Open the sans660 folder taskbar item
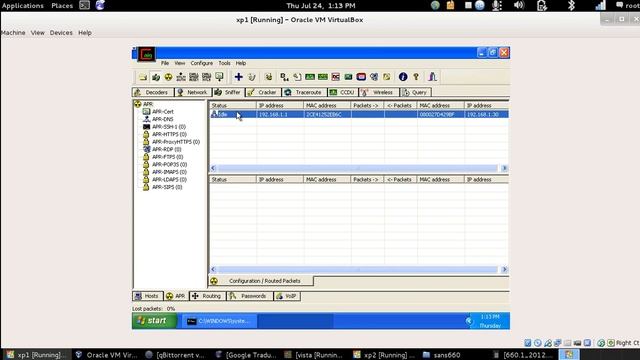The width and height of the screenshot is (640, 360). click(x=442, y=355)
